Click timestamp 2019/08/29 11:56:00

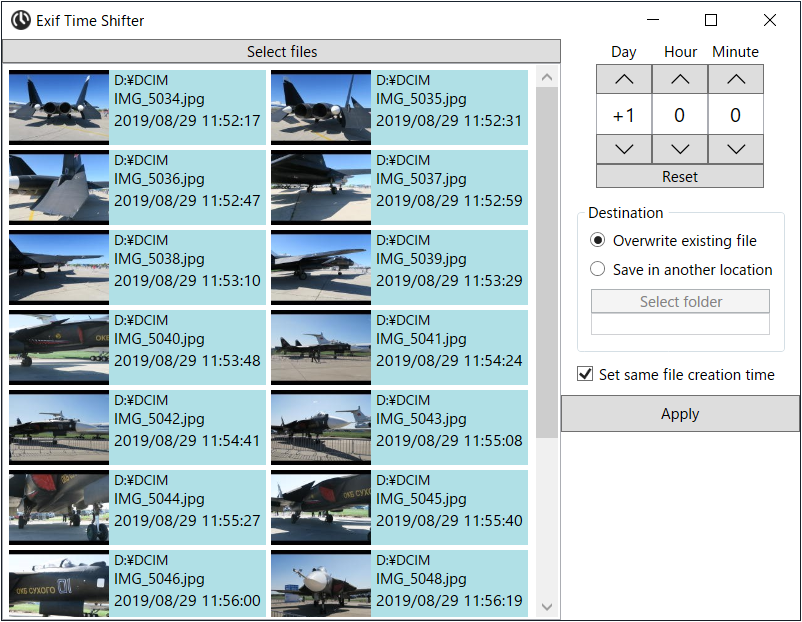tap(187, 601)
